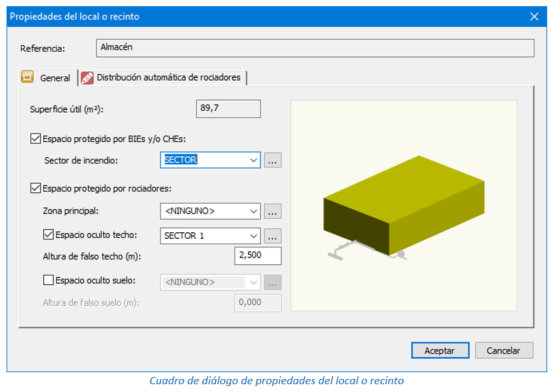Click the Altura de falso techo field
The image size is (554, 391).
[258, 255]
